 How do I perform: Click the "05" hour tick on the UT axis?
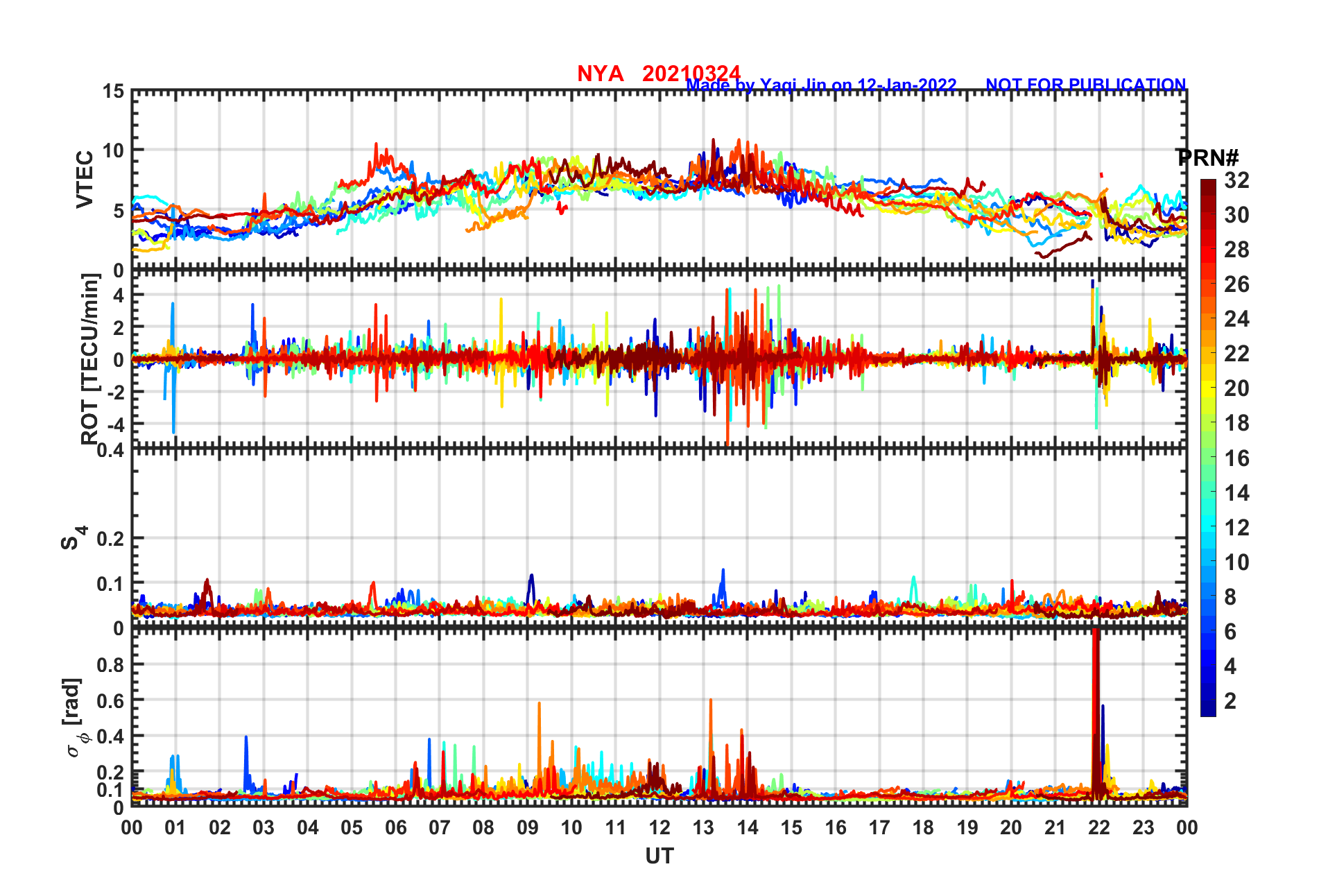point(352,828)
